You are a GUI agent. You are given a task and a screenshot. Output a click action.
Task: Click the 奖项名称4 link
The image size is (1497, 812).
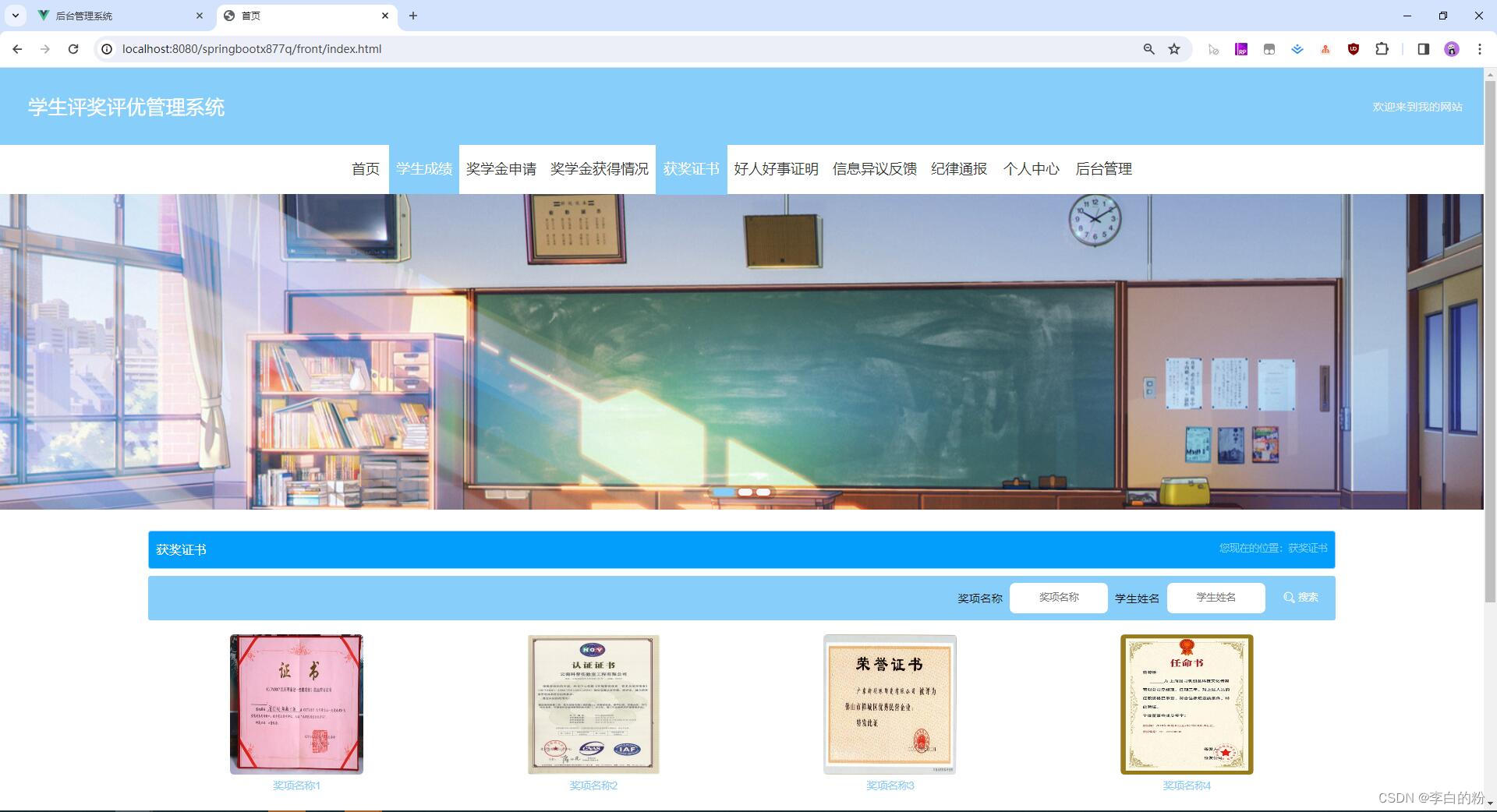pos(1187,786)
